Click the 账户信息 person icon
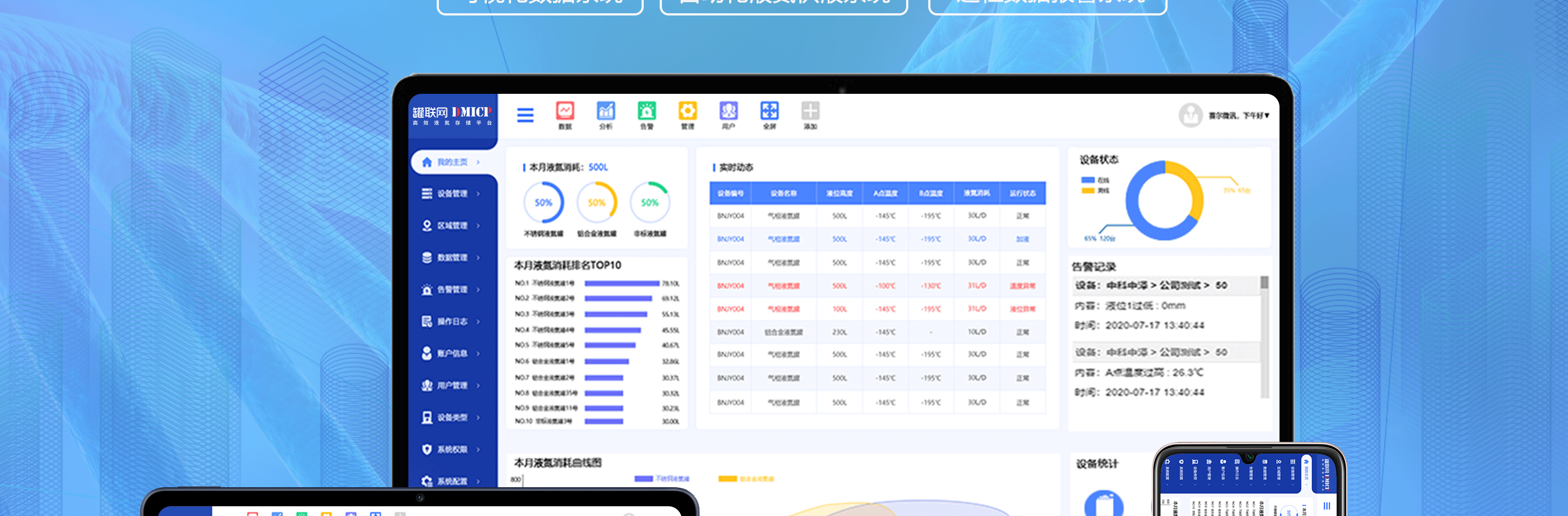The image size is (1568, 516). [427, 353]
